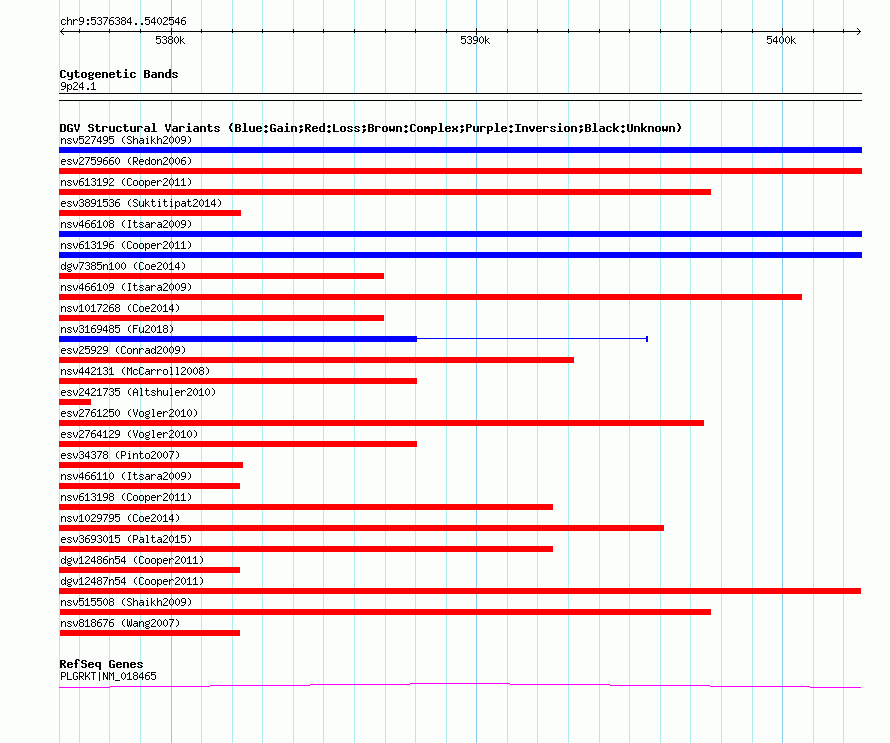Select dgv12486n54 (Cooper2011) label
This screenshot has width=890, height=743.
(132, 560)
